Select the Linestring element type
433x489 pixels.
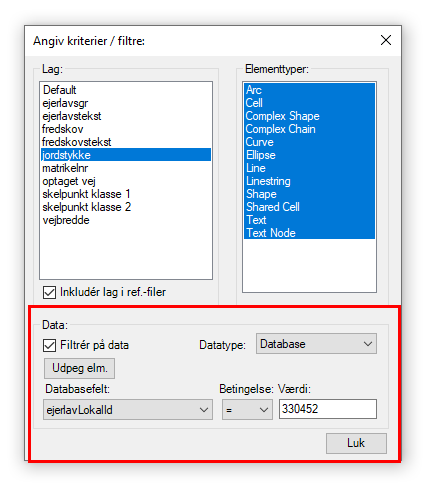(x=309, y=181)
